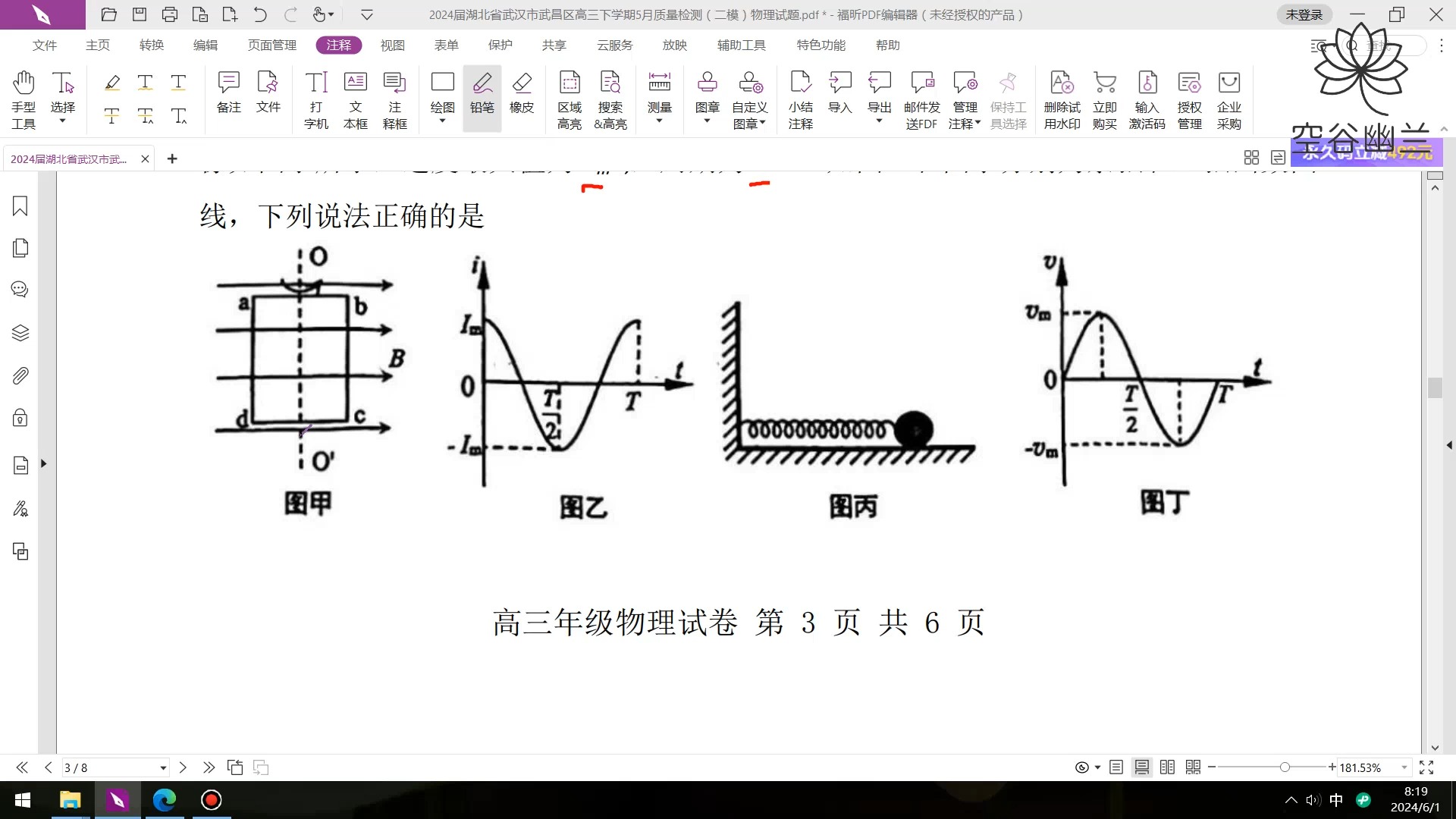Viewport: 1456px width, 819px height.
Task: Open the 删除试用水印 tool
Action: tap(1062, 99)
